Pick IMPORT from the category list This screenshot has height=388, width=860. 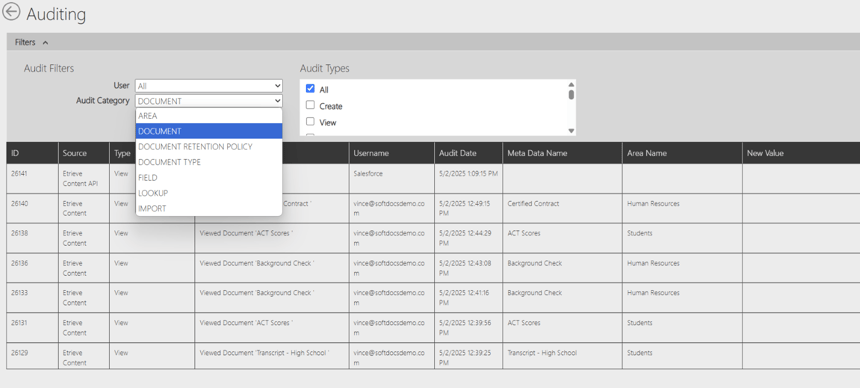[x=209, y=209]
